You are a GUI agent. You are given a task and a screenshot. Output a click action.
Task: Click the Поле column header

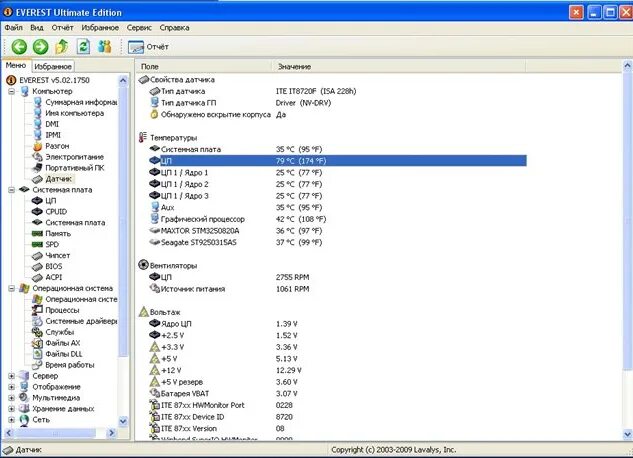205,67
